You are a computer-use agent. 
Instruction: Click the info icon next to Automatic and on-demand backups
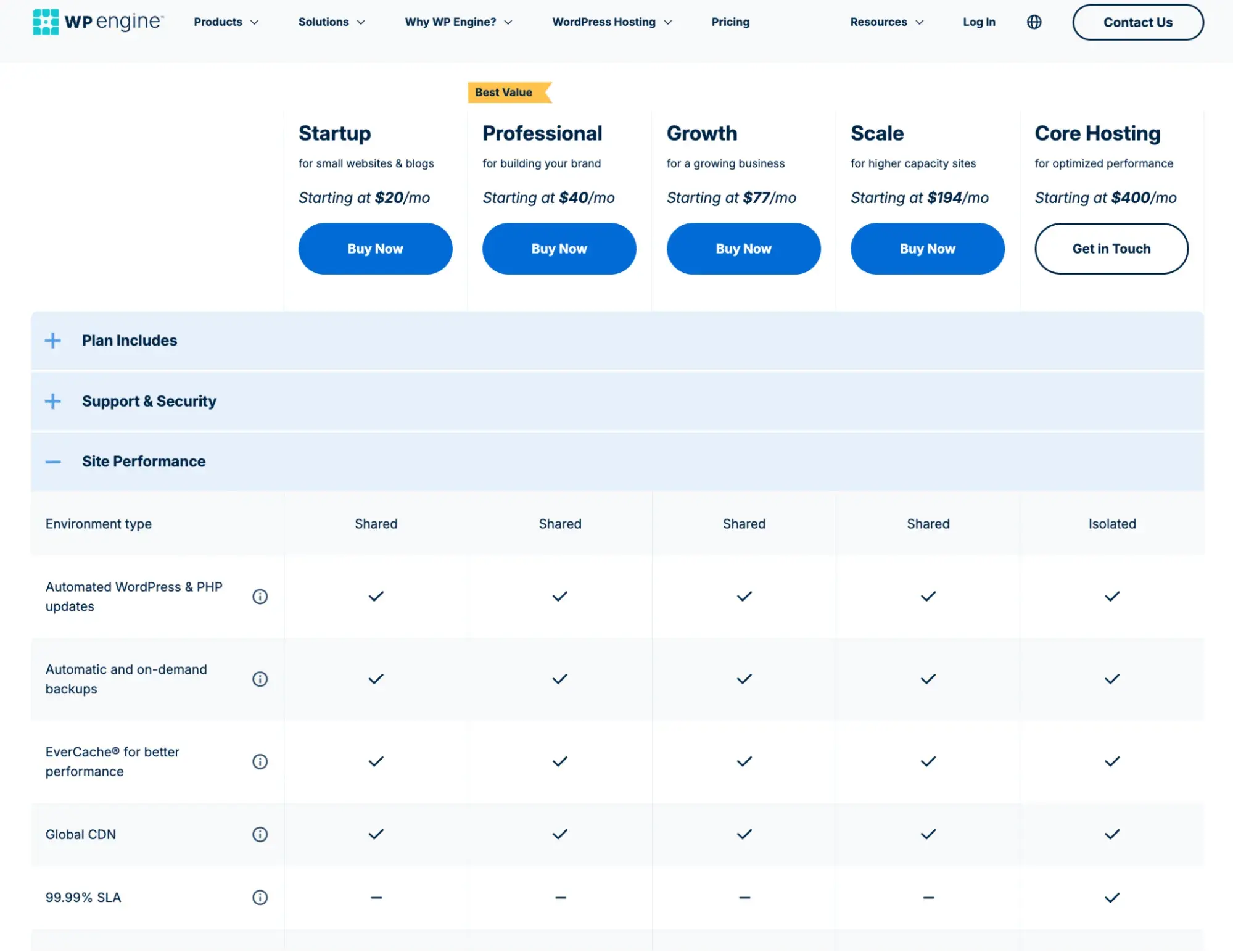tap(259, 678)
